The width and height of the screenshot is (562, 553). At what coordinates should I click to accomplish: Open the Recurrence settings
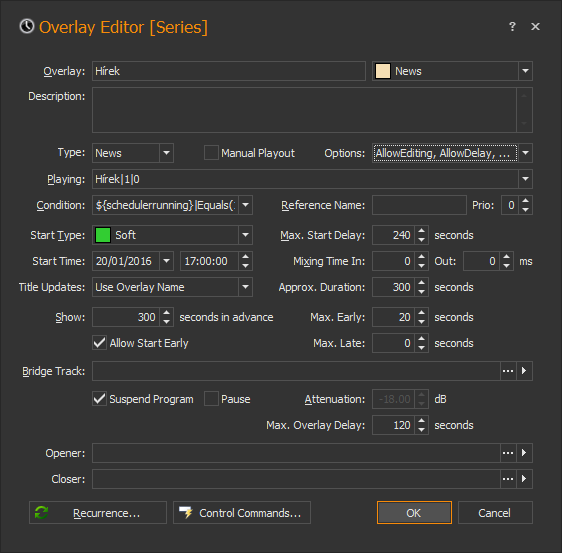pos(98,513)
